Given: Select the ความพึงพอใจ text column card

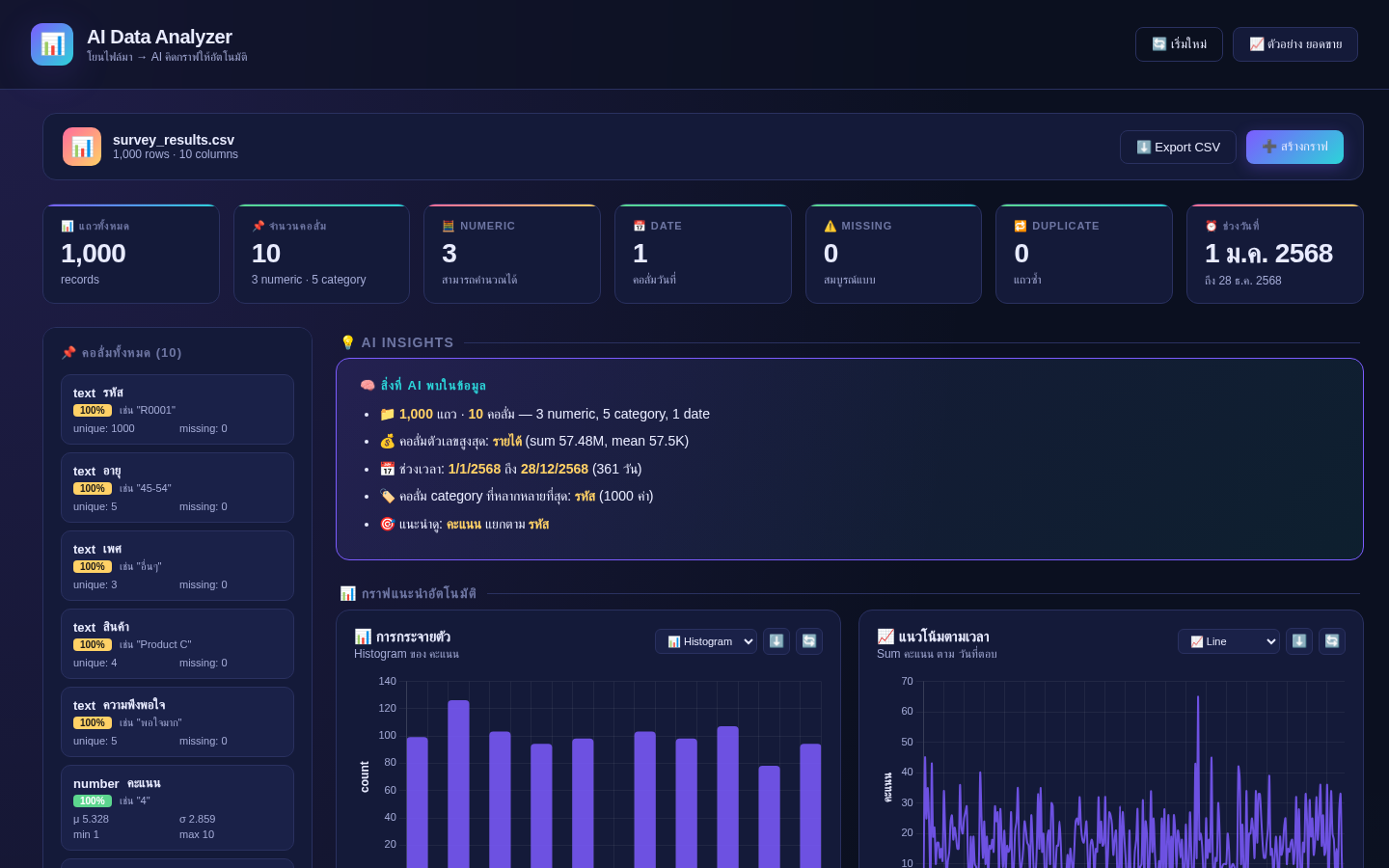Looking at the screenshot, I should click(177, 722).
